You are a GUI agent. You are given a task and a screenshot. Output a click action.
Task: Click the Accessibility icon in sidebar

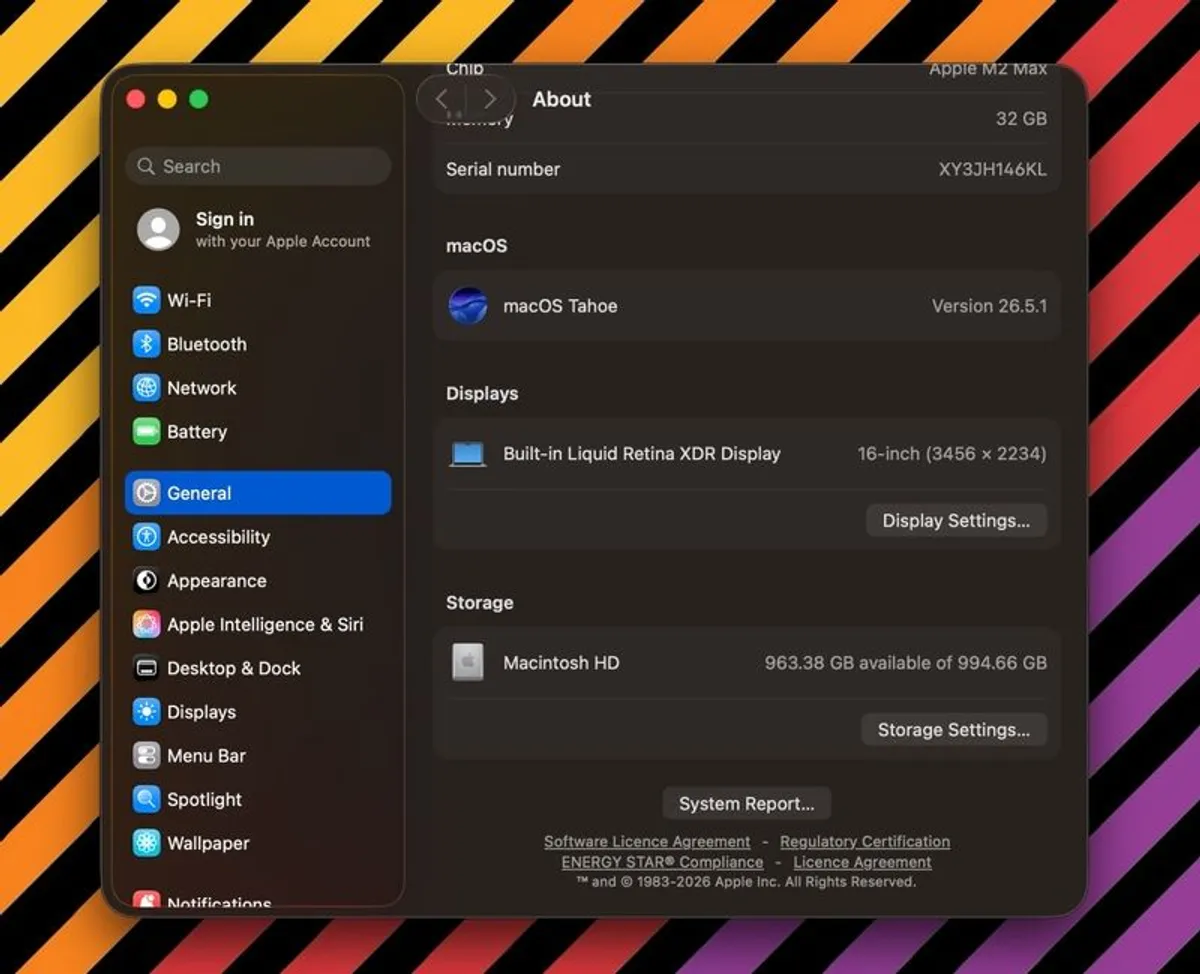[x=147, y=537]
